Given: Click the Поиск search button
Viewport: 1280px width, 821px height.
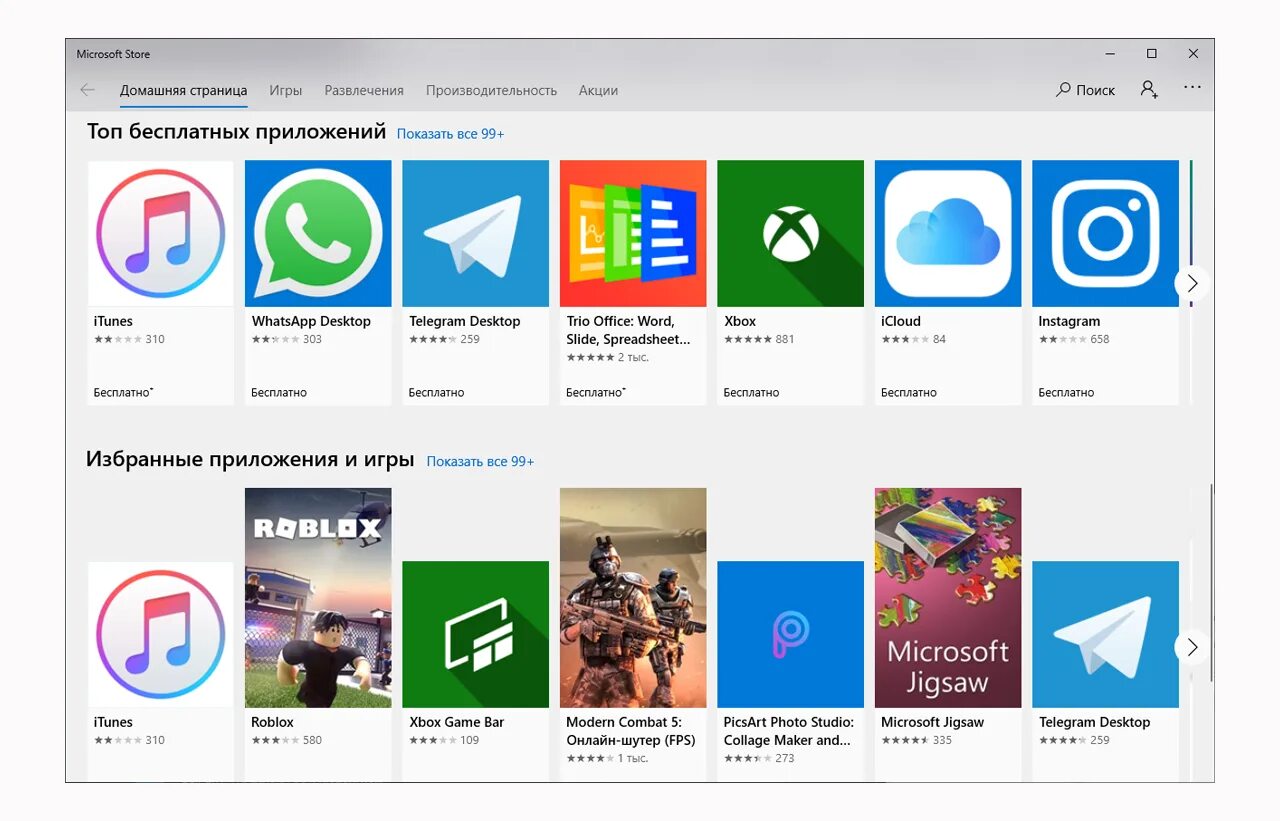Looking at the screenshot, I should click(x=1085, y=90).
